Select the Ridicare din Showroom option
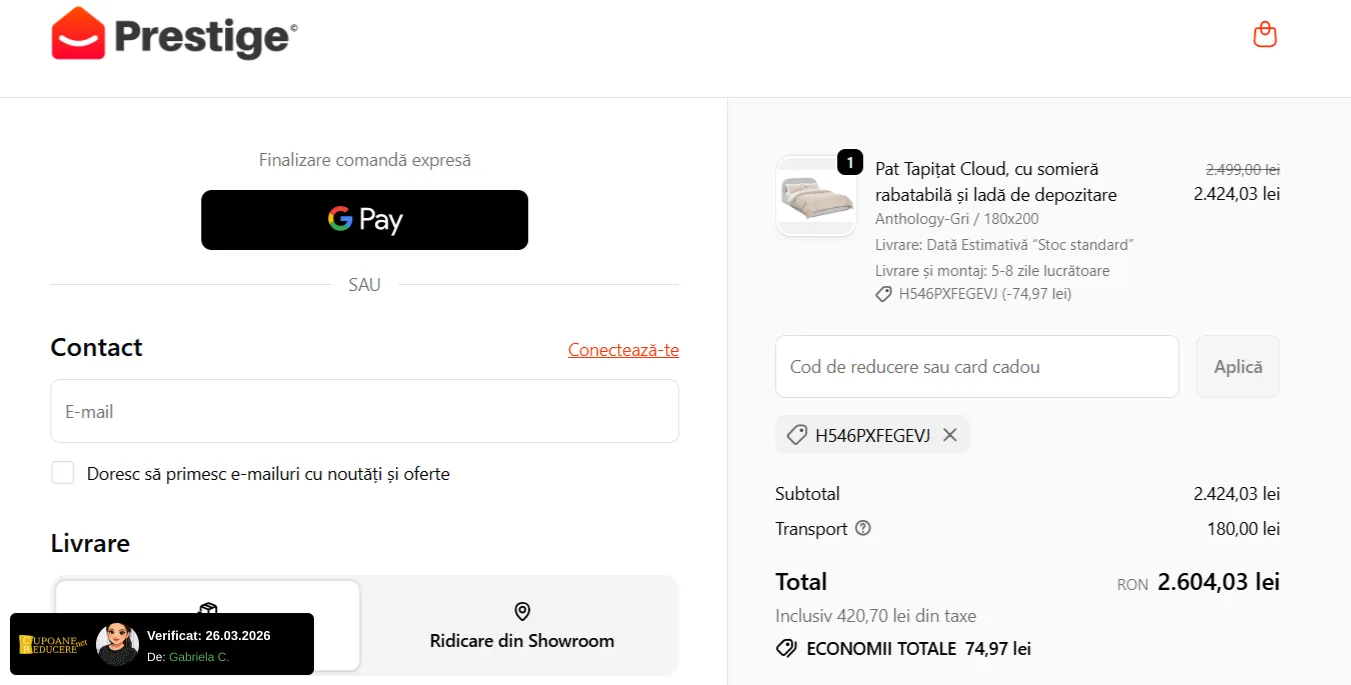Image resolution: width=1351 pixels, height=685 pixels. [x=521, y=626]
